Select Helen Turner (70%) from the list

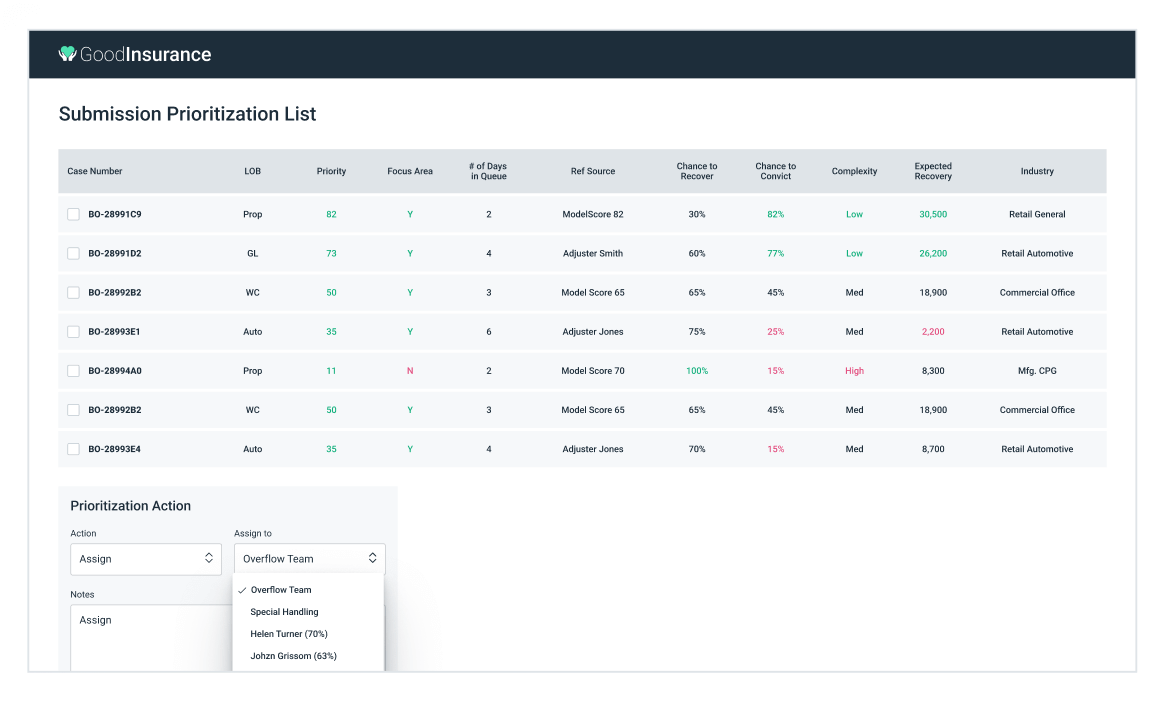[289, 633]
